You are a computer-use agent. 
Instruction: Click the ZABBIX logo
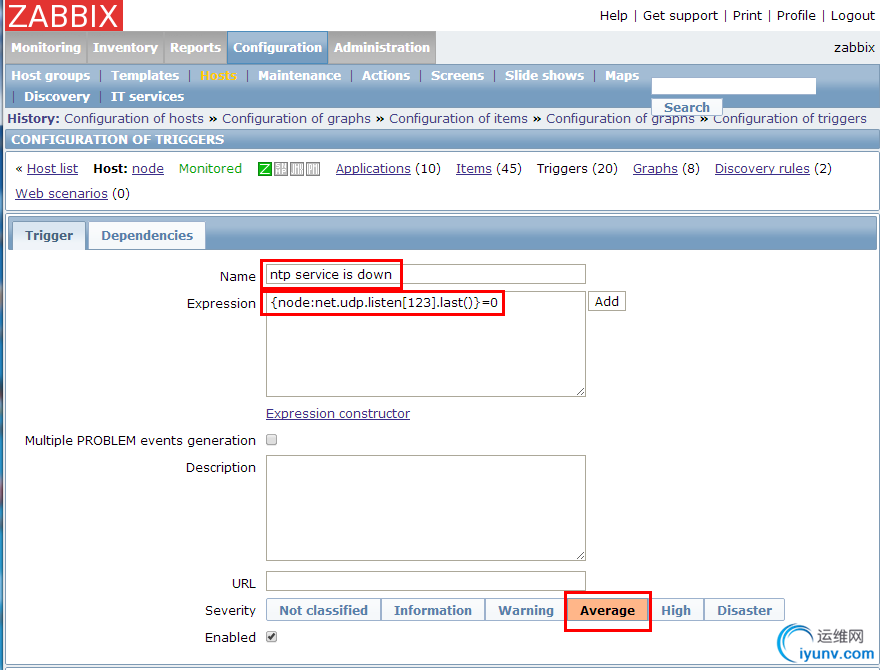[x=63, y=15]
